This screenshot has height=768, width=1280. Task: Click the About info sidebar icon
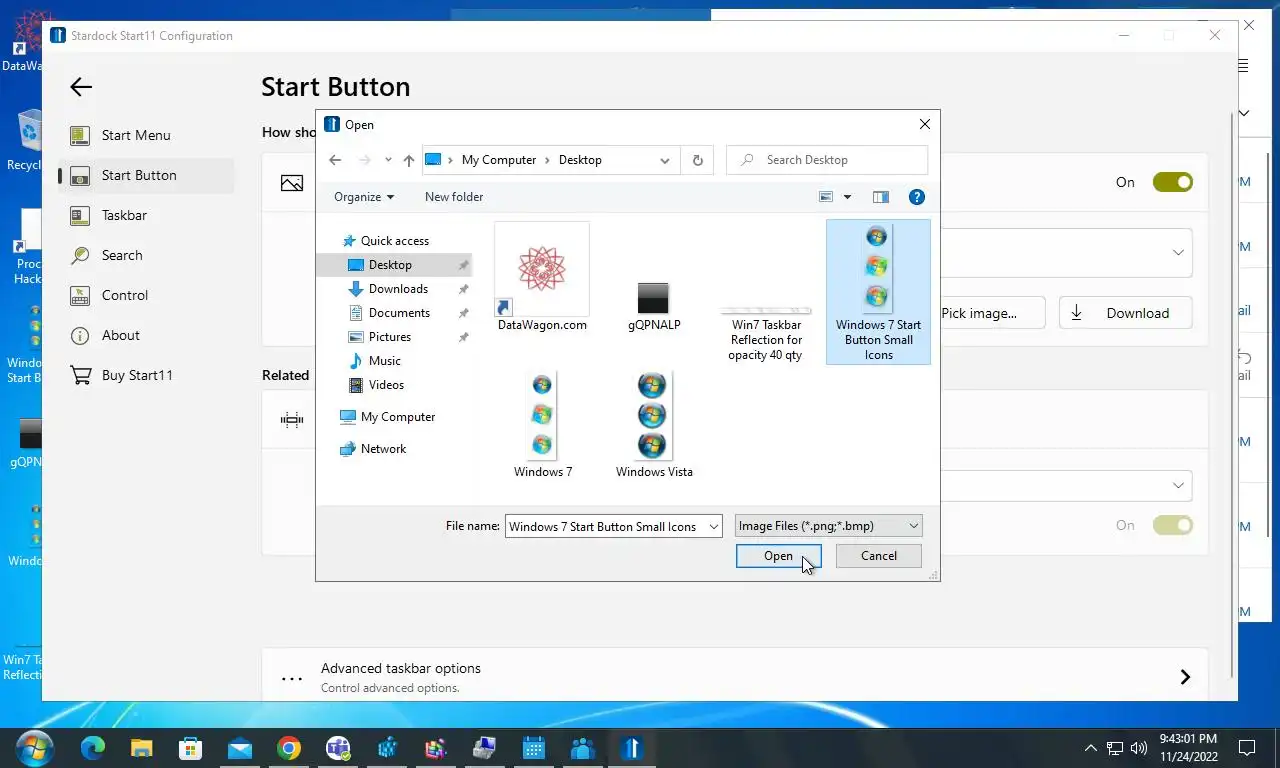[x=81, y=335]
